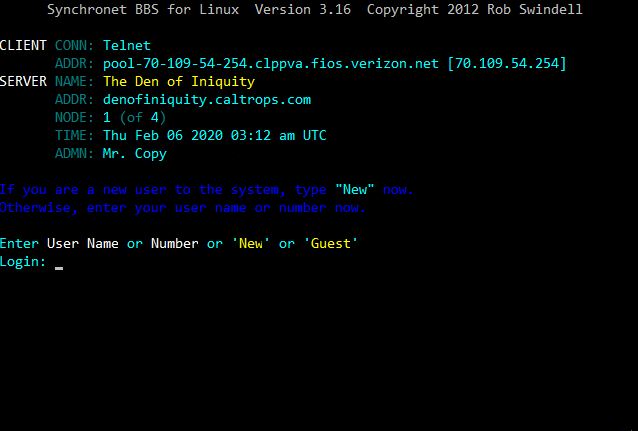
Task: Click the admin name 'Mr. Copy'
Action: (x=135, y=154)
